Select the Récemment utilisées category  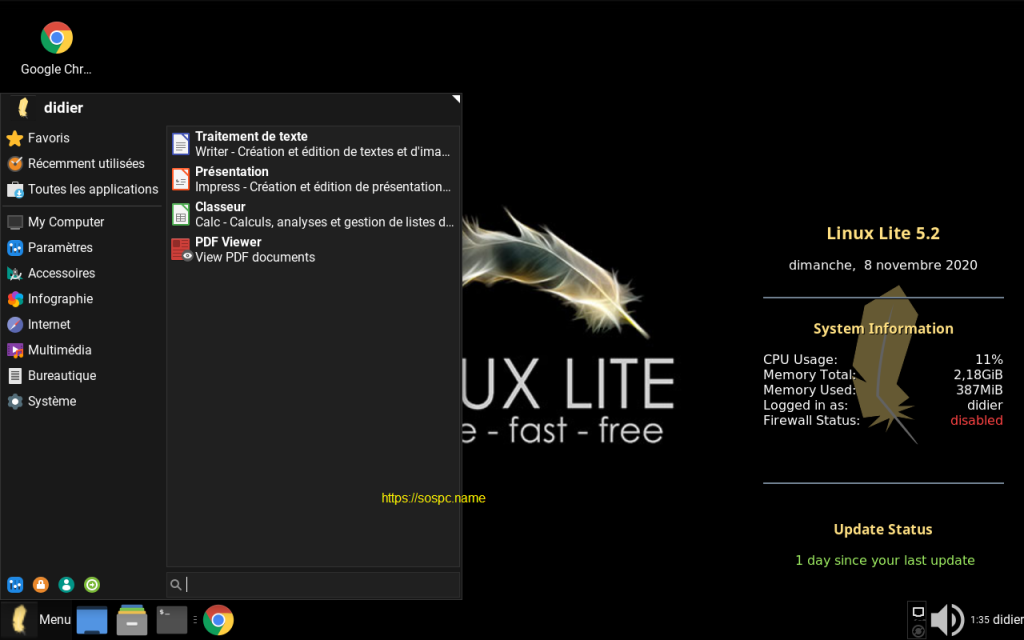pos(82,163)
